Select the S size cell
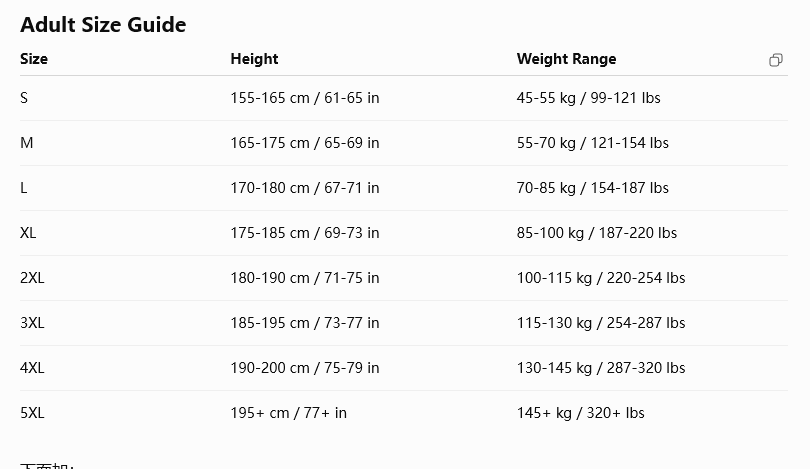Image resolution: width=810 pixels, height=469 pixels. coord(24,98)
